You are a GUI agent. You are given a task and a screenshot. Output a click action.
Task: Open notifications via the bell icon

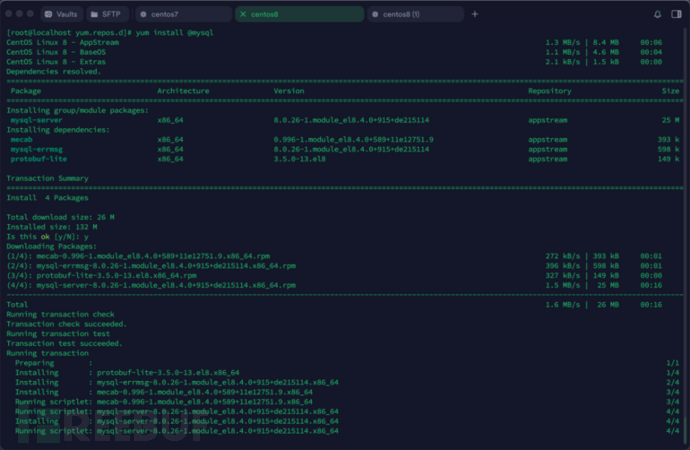tap(657, 15)
